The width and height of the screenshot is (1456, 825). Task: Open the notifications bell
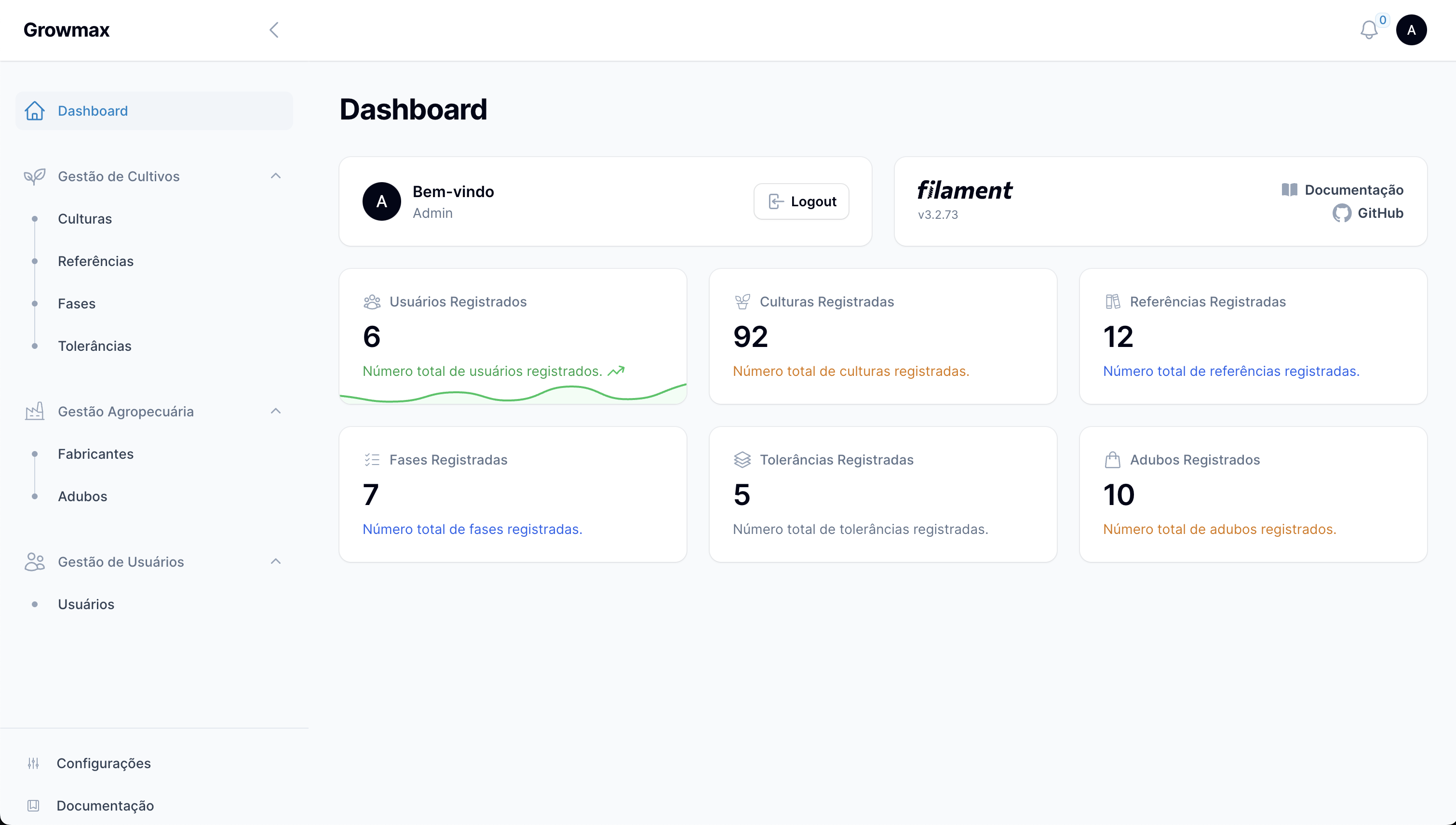tap(1368, 30)
